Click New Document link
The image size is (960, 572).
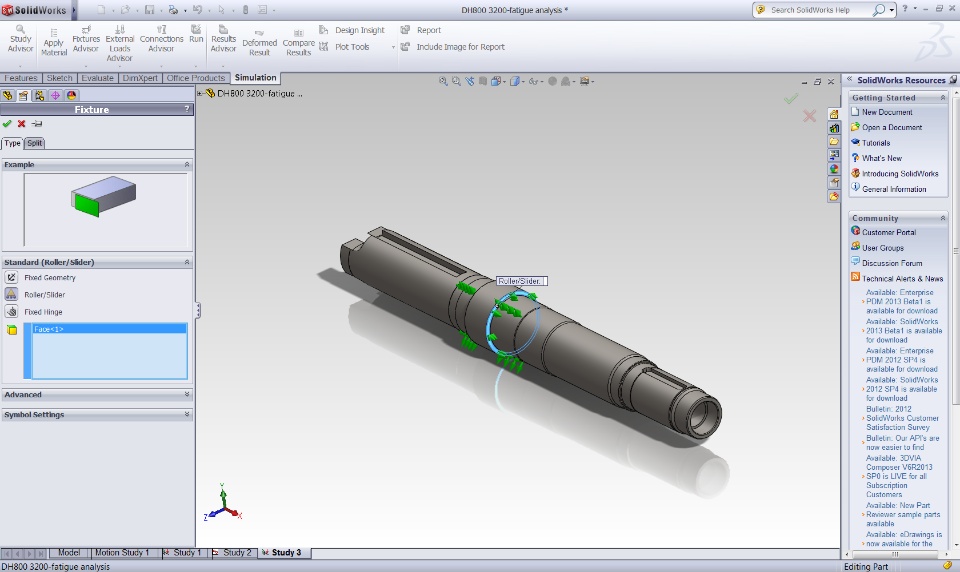pyautogui.click(x=887, y=112)
